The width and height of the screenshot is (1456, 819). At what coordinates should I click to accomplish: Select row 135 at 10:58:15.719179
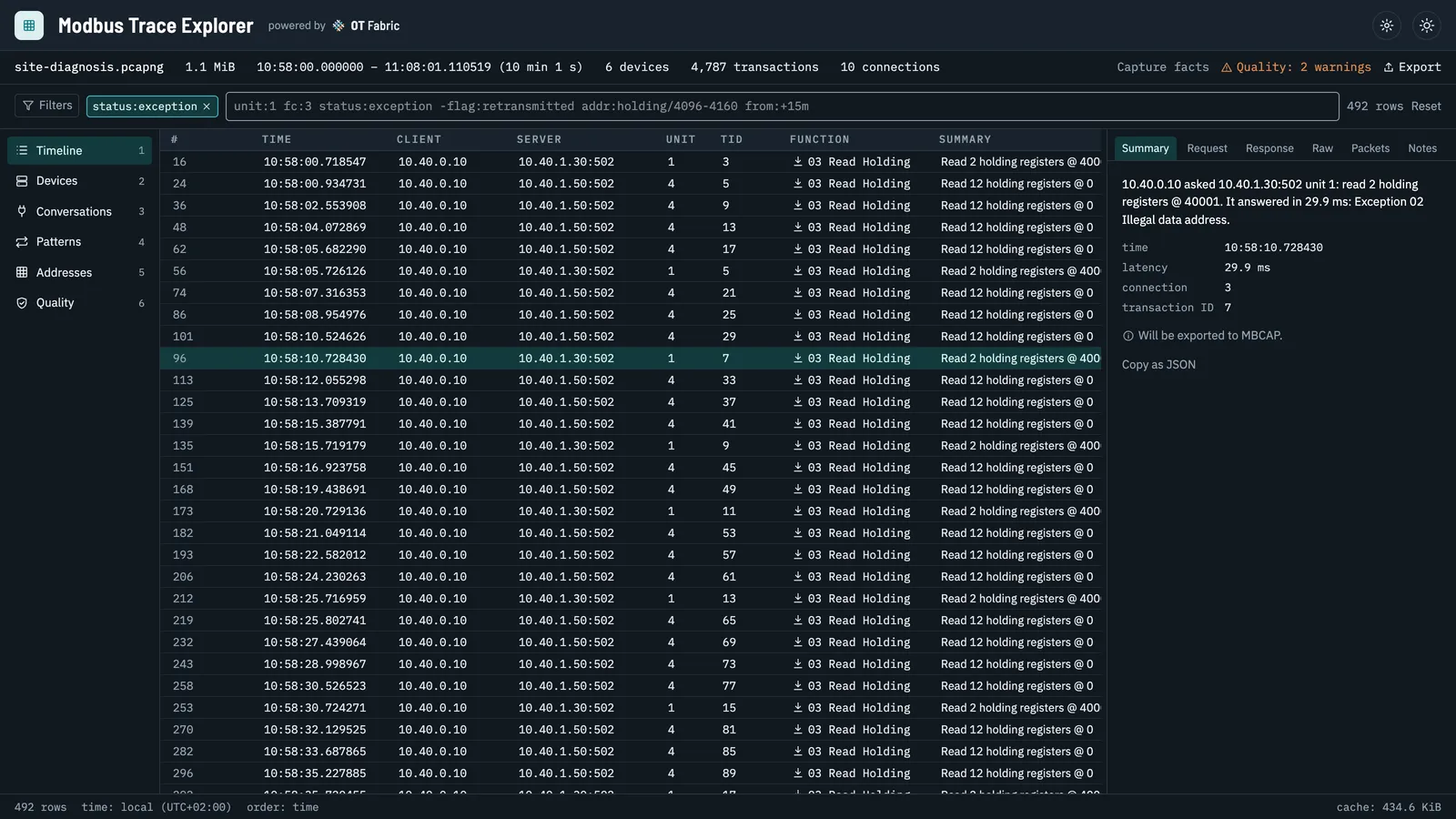pos(631,446)
